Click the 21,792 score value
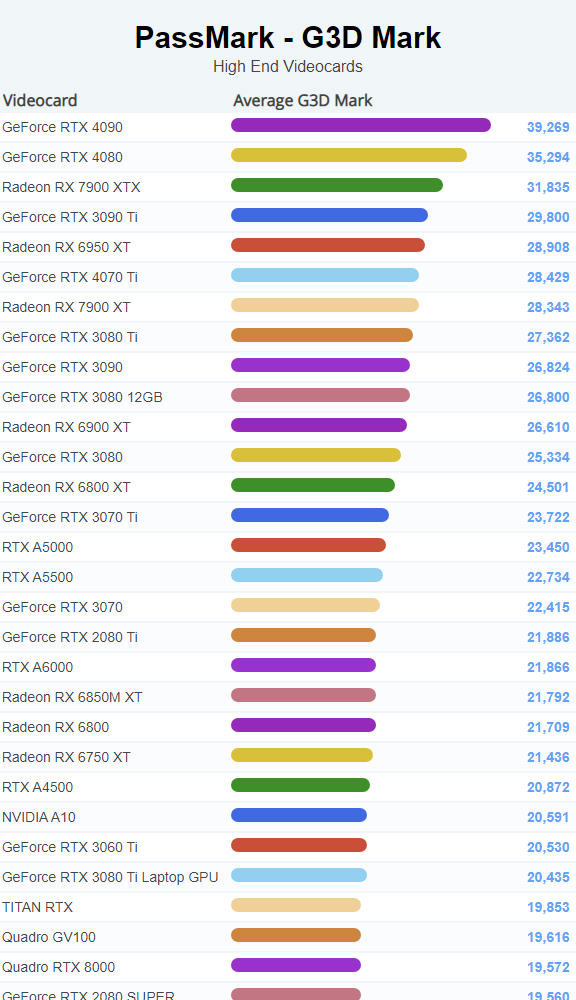Screen dimensions: 576x1000 click(x=548, y=696)
